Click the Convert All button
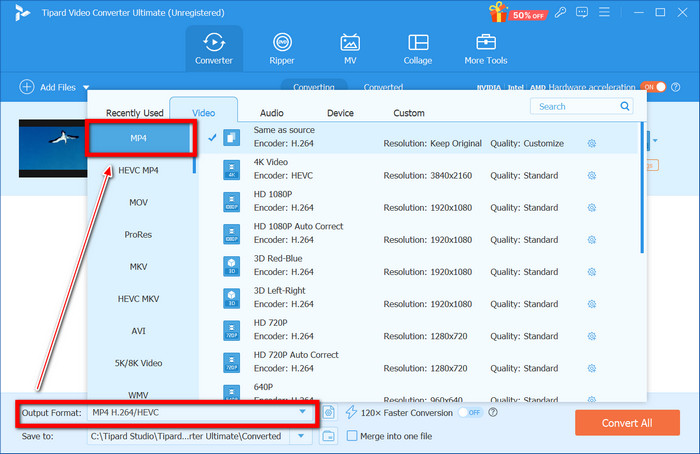This screenshot has height=454, width=700. point(627,423)
